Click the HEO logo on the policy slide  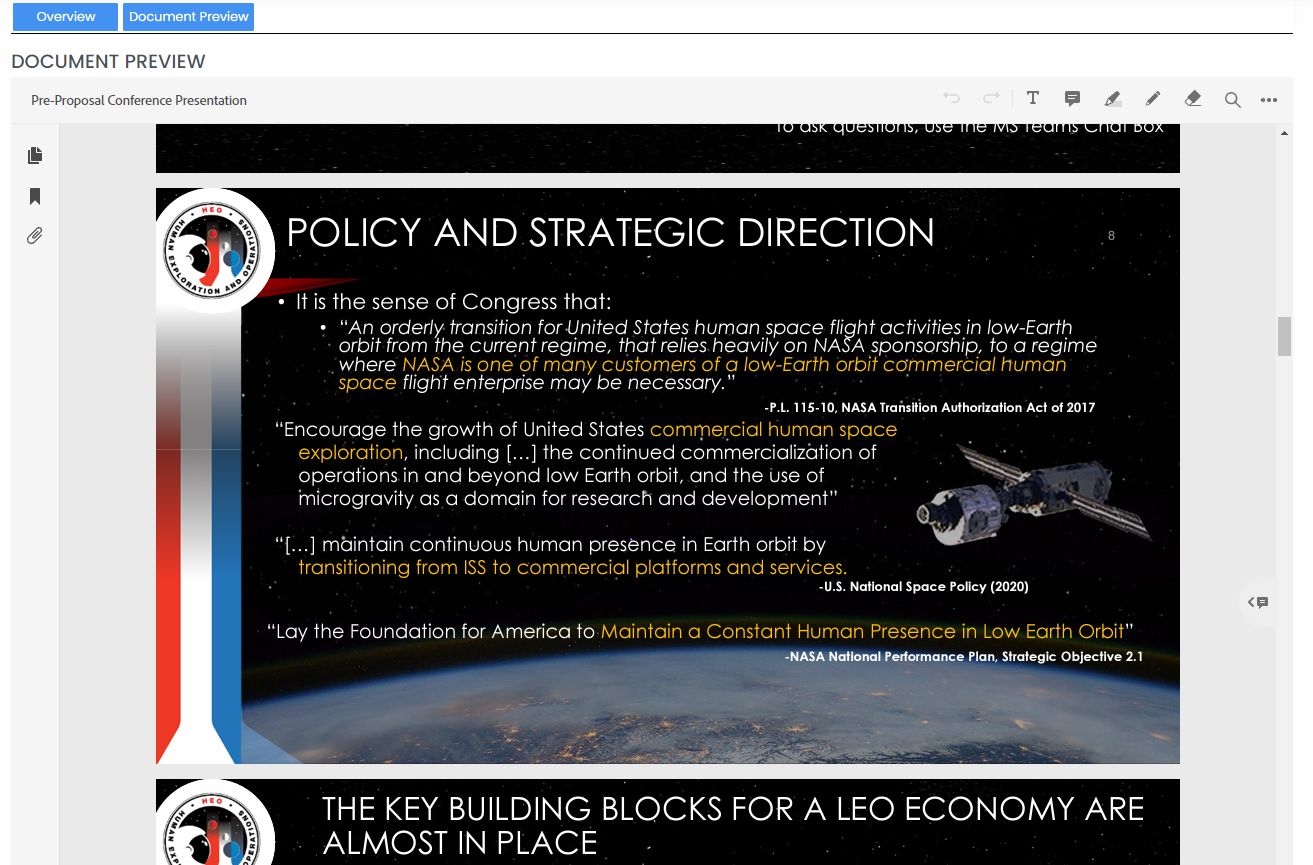[211, 251]
